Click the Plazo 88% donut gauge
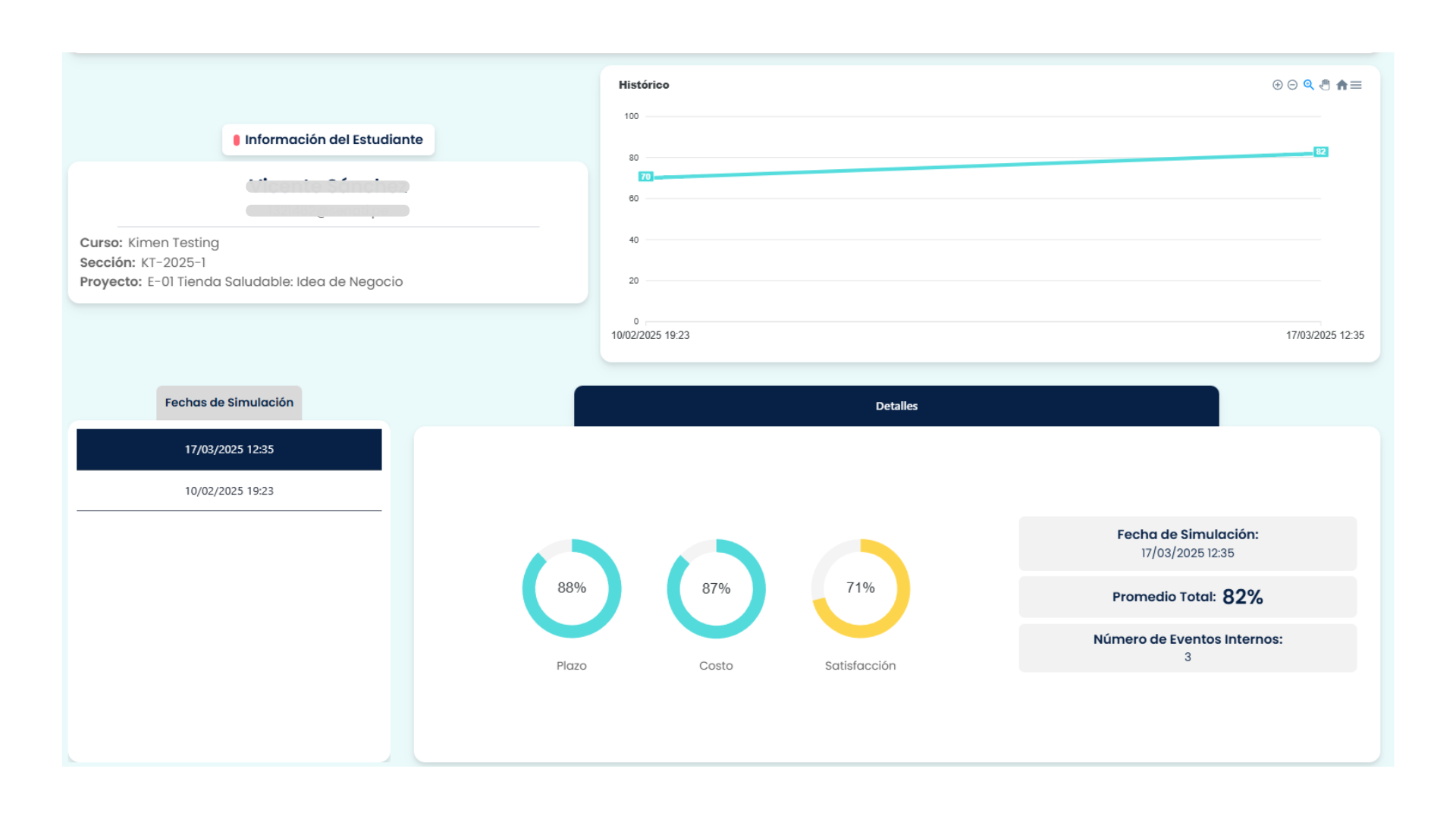The height and width of the screenshot is (819, 1456). pyautogui.click(x=571, y=588)
